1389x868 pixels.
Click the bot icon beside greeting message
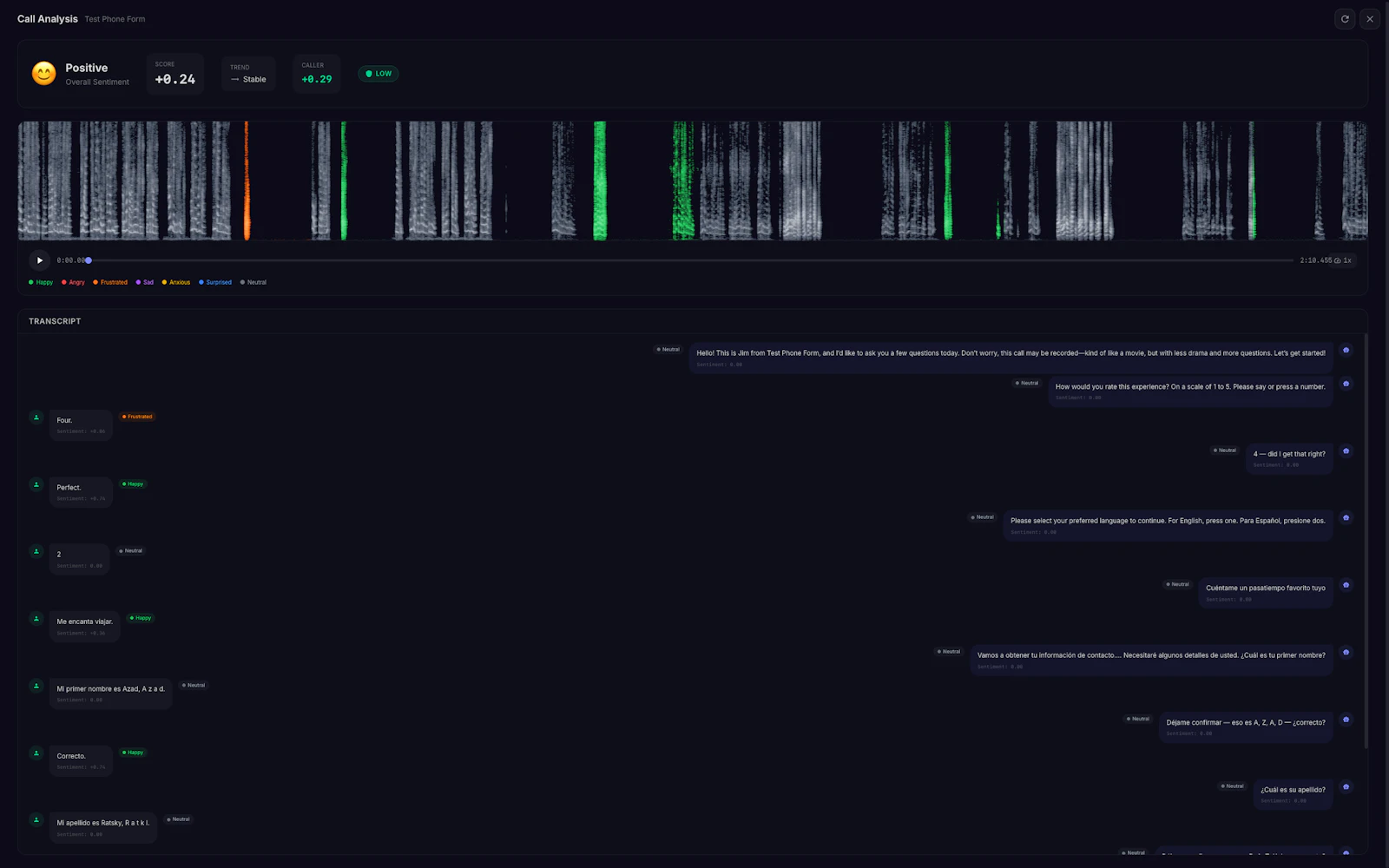[x=1346, y=350]
